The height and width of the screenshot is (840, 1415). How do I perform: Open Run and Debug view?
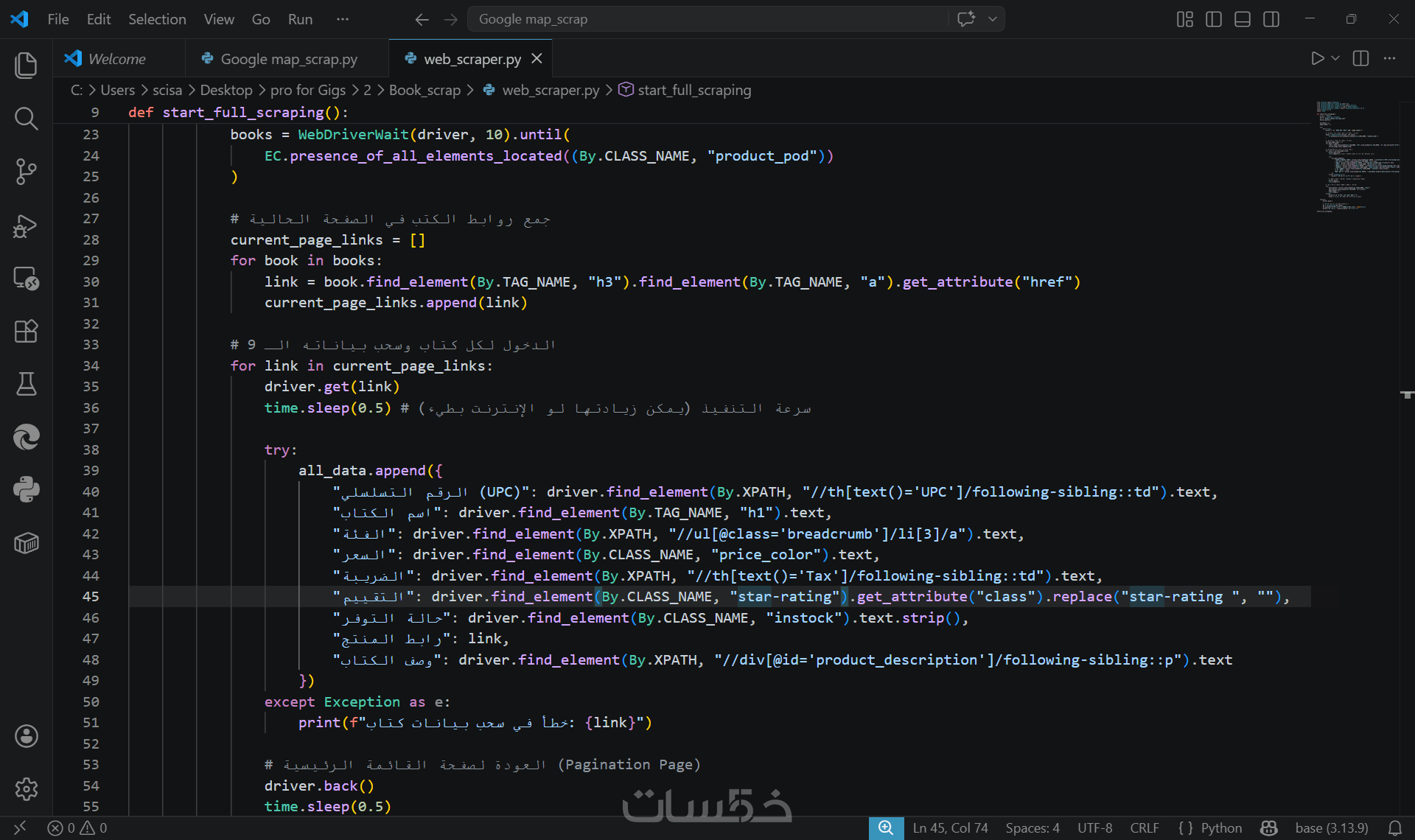[26, 225]
